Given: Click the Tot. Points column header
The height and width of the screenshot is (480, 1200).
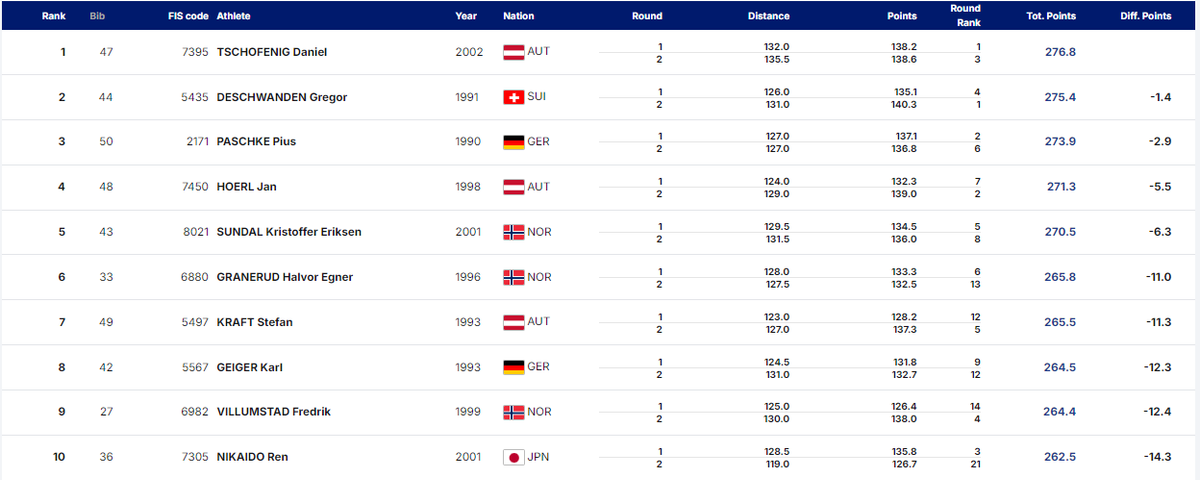Looking at the screenshot, I should pos(1050,16).
